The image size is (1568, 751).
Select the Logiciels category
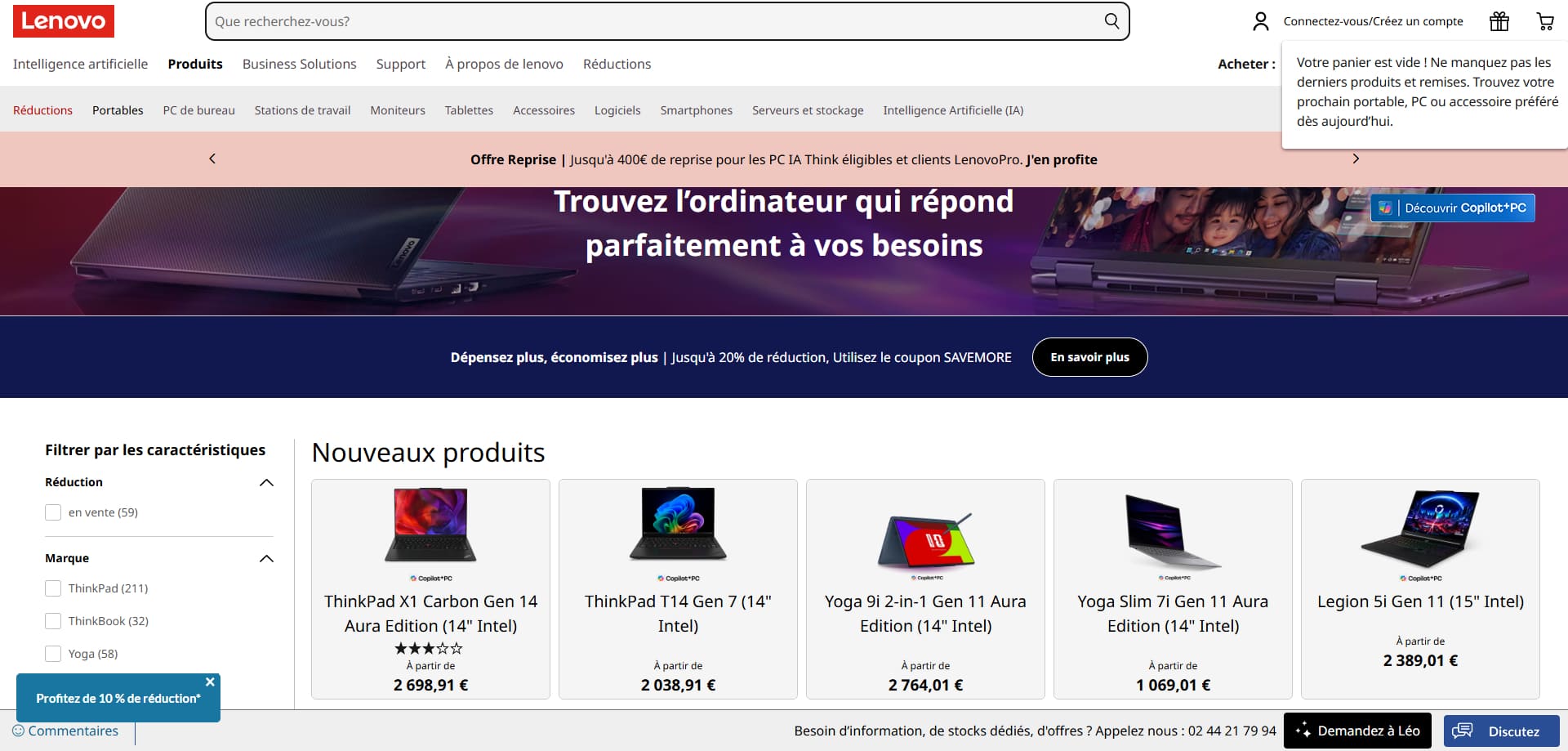click(617, 110)
